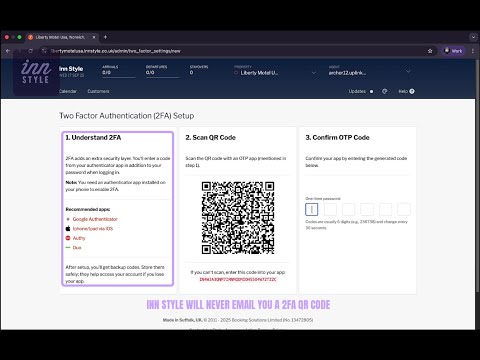Click the Inn Style logo

click(36, 72)
